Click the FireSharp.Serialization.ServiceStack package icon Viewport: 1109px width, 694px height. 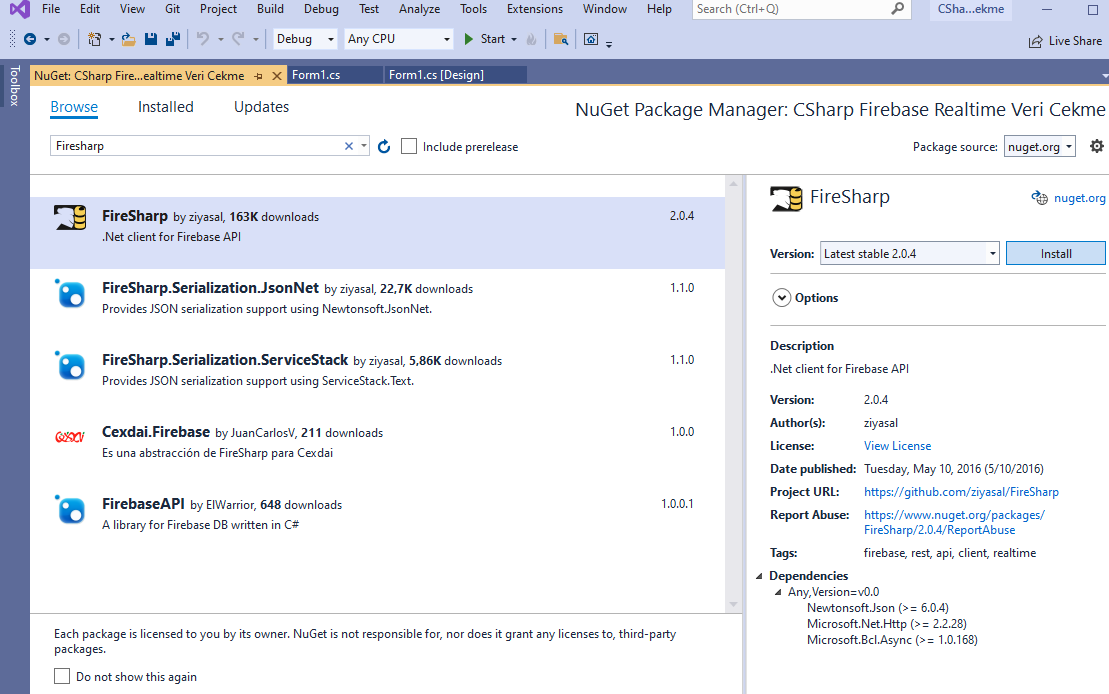[x=71, y=366]
